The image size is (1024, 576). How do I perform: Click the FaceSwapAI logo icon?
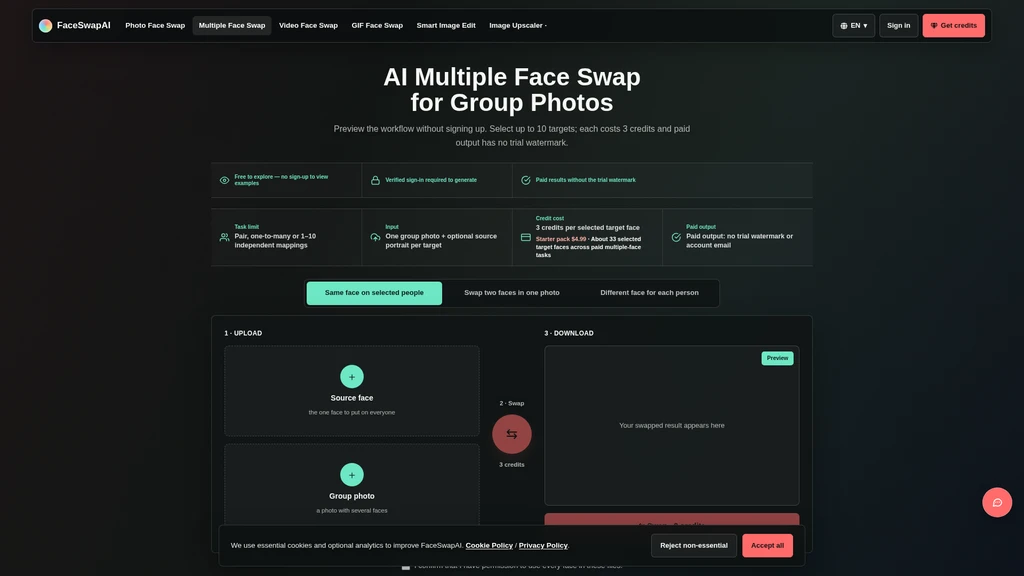pyautogui.click(x=45, y=25)
